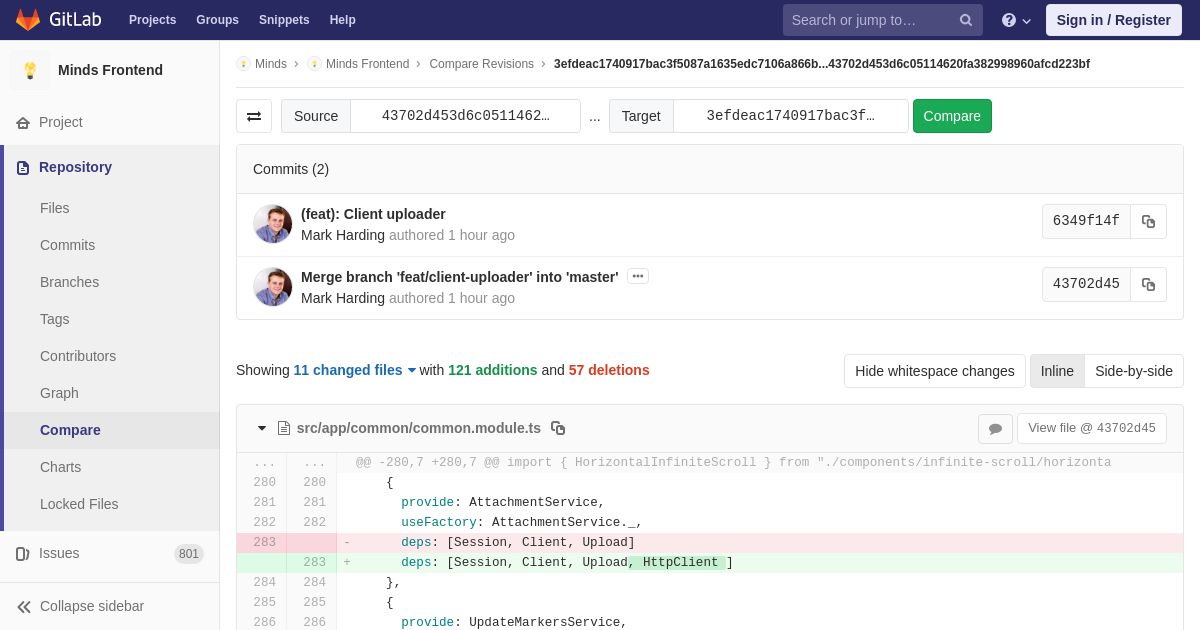The image size is (1200, 630).
Task: Copy commit SHA 6349f14f
Action: pos(1148,222)
